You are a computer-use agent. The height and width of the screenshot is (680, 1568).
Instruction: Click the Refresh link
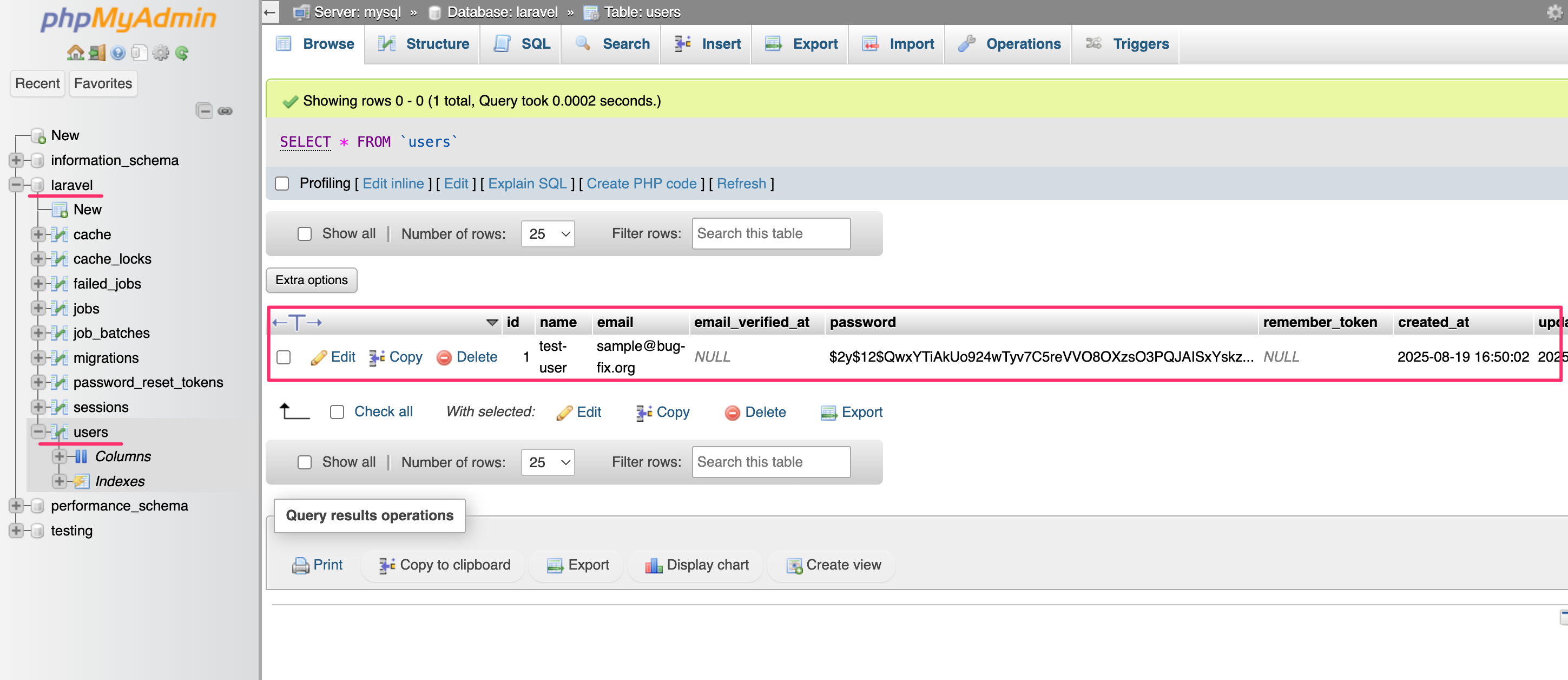(x=741, y=184)
